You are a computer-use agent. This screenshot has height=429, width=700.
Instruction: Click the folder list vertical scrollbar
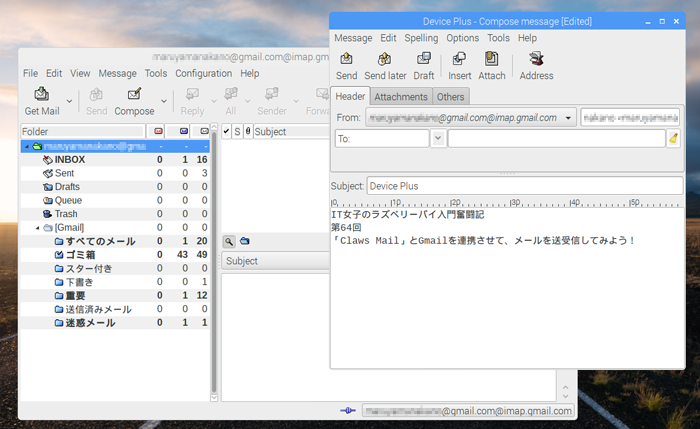tap(214, 261)
